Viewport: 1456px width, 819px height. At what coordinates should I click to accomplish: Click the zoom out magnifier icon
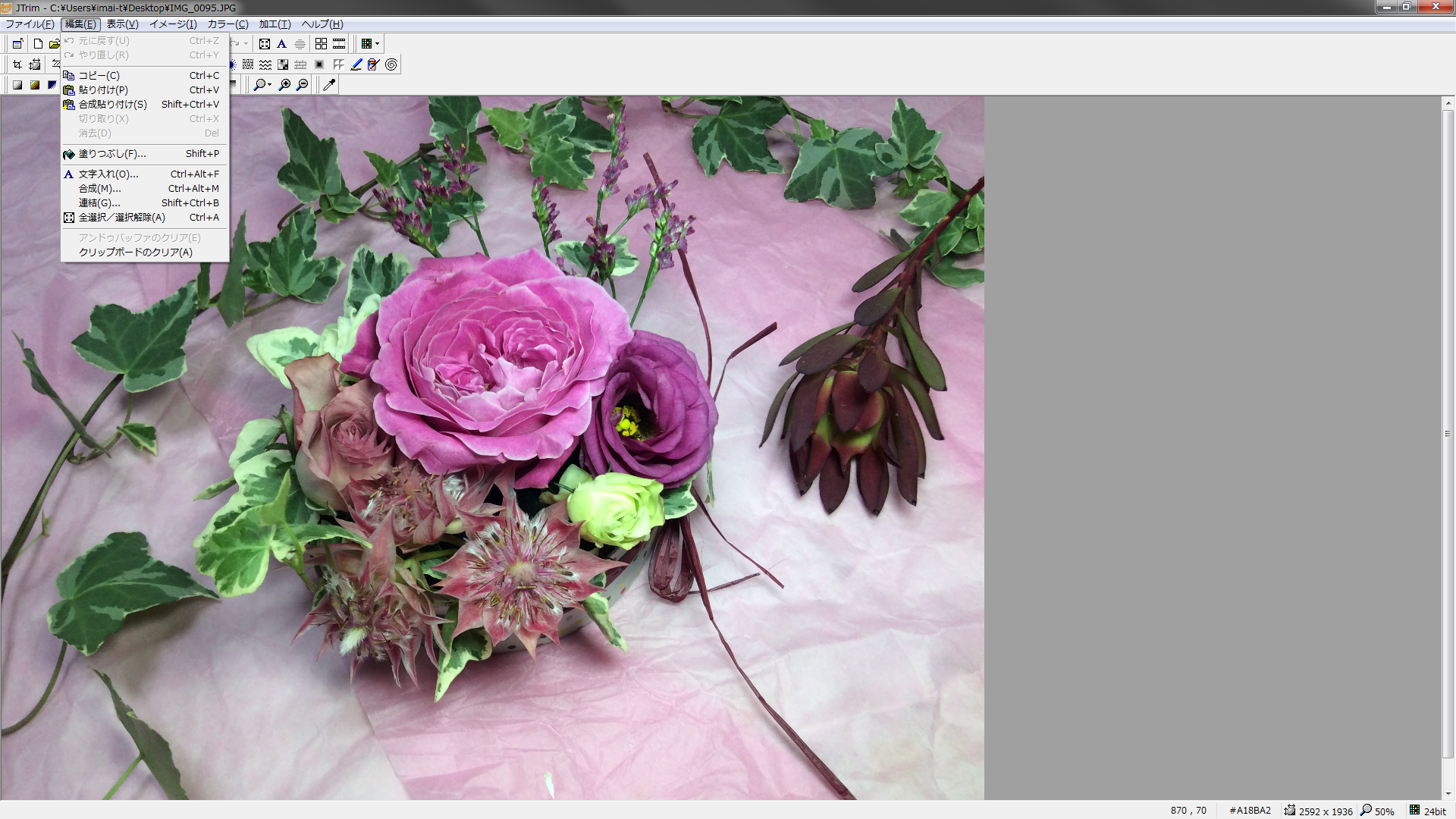pyautogui.click(x=303, y=85)
